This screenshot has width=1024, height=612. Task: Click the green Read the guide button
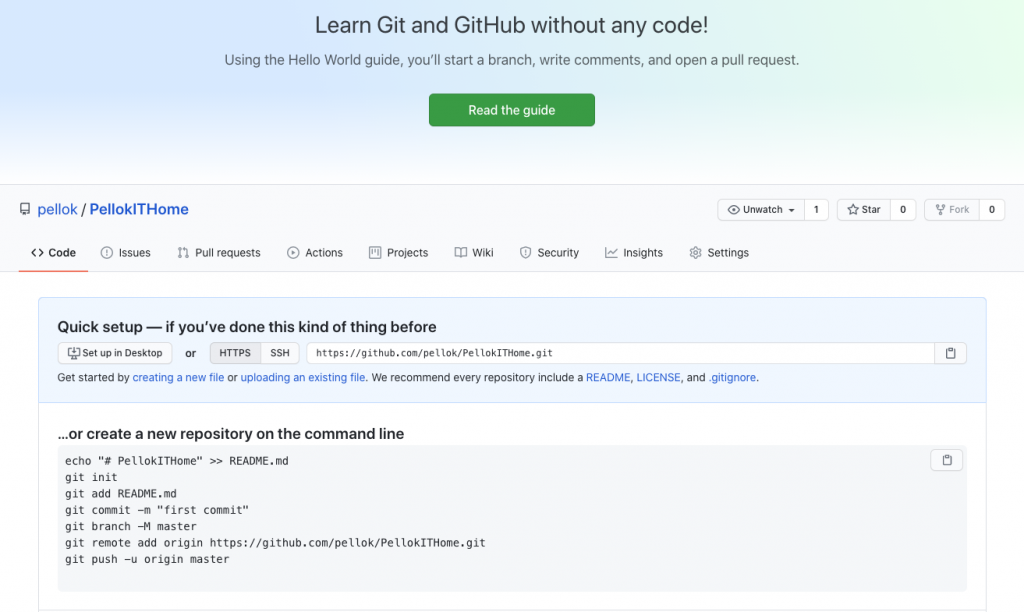pyautogui.click(x=512, y=110)
